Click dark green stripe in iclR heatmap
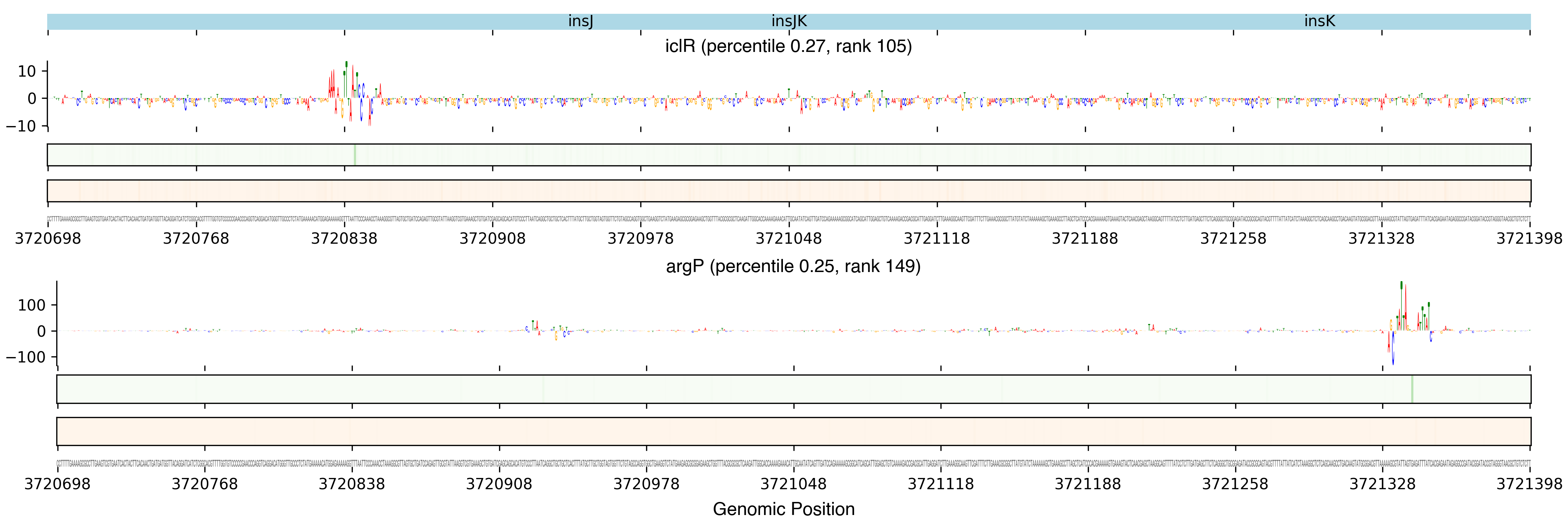This screenshot has width=1568, height=523. click(x=355, y=155)
